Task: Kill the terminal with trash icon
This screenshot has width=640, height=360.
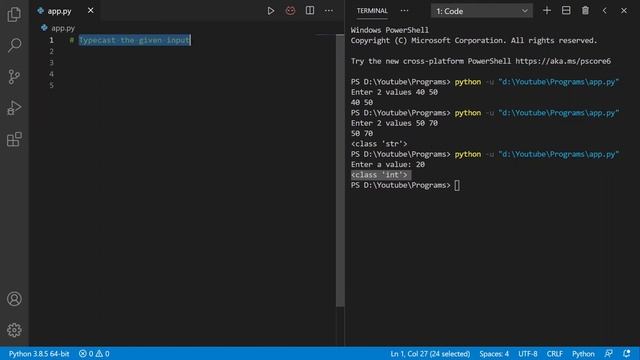Action: pos(585,11)
